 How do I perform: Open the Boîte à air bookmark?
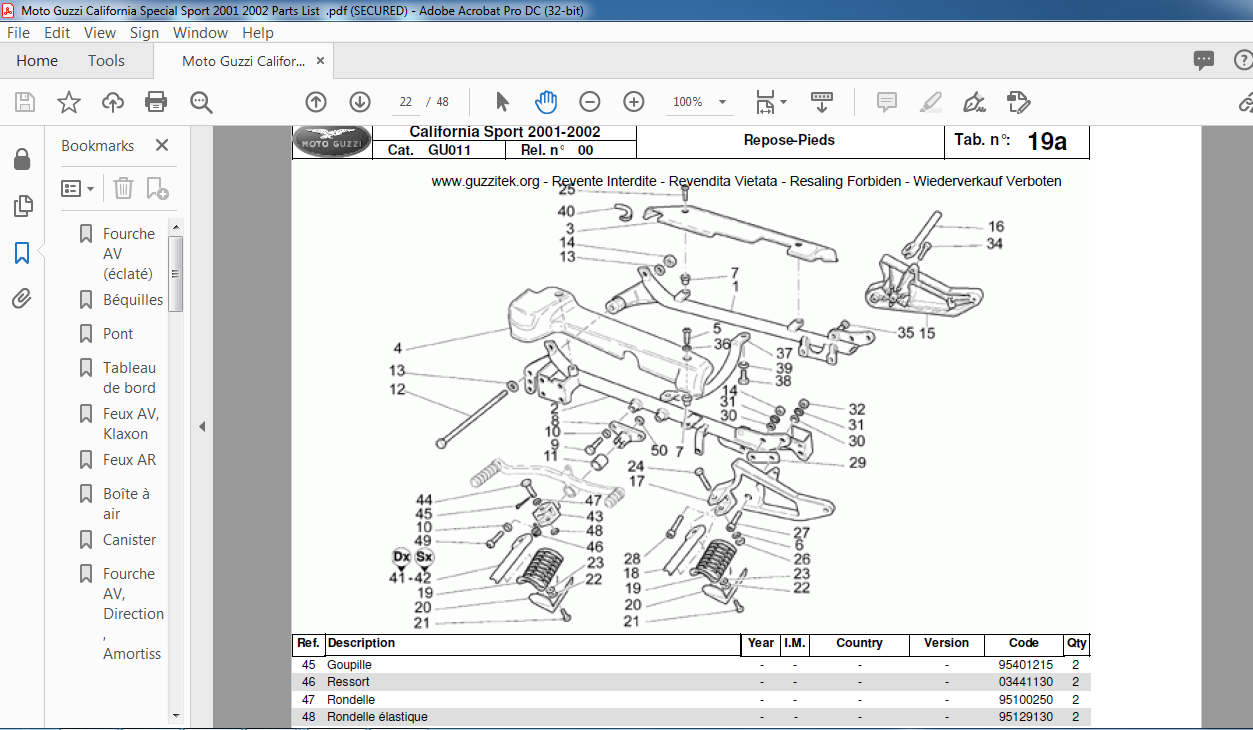pyautogui.click(x=127, y=503)
